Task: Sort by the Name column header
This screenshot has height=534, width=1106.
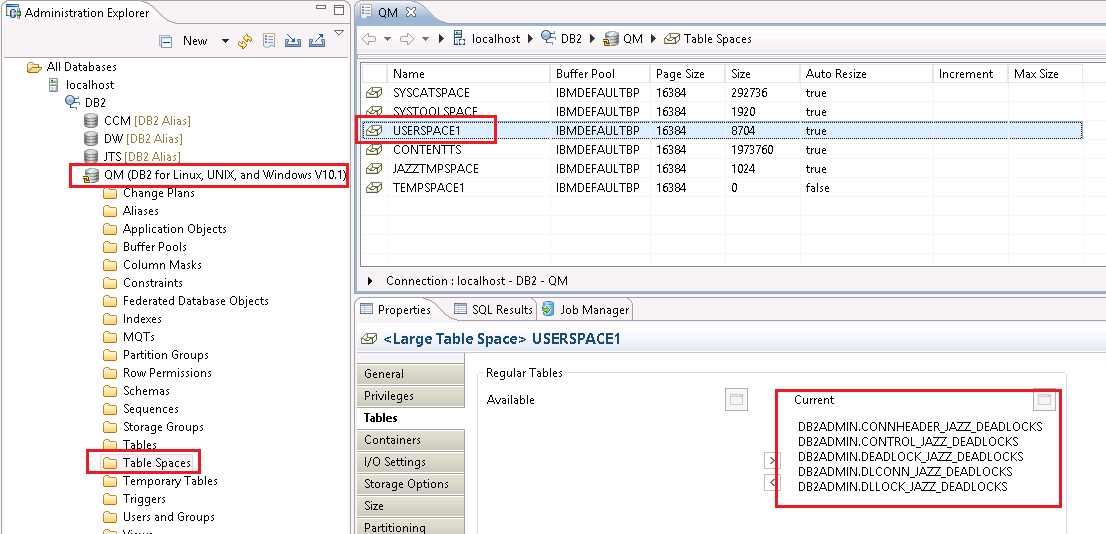Action: point(468,73)
